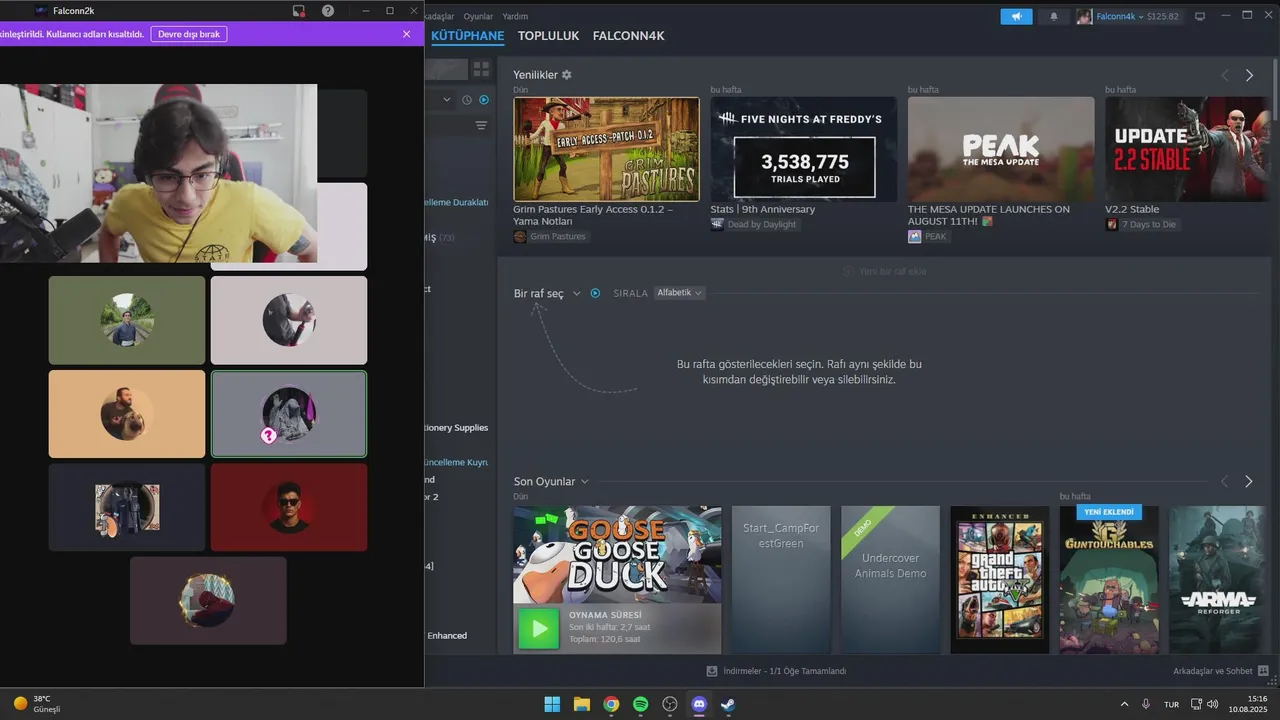The height and width of the screenshot is (720, 1280).
Task: Open the Oyunlar menu
Action: click(x=478, y=16)
